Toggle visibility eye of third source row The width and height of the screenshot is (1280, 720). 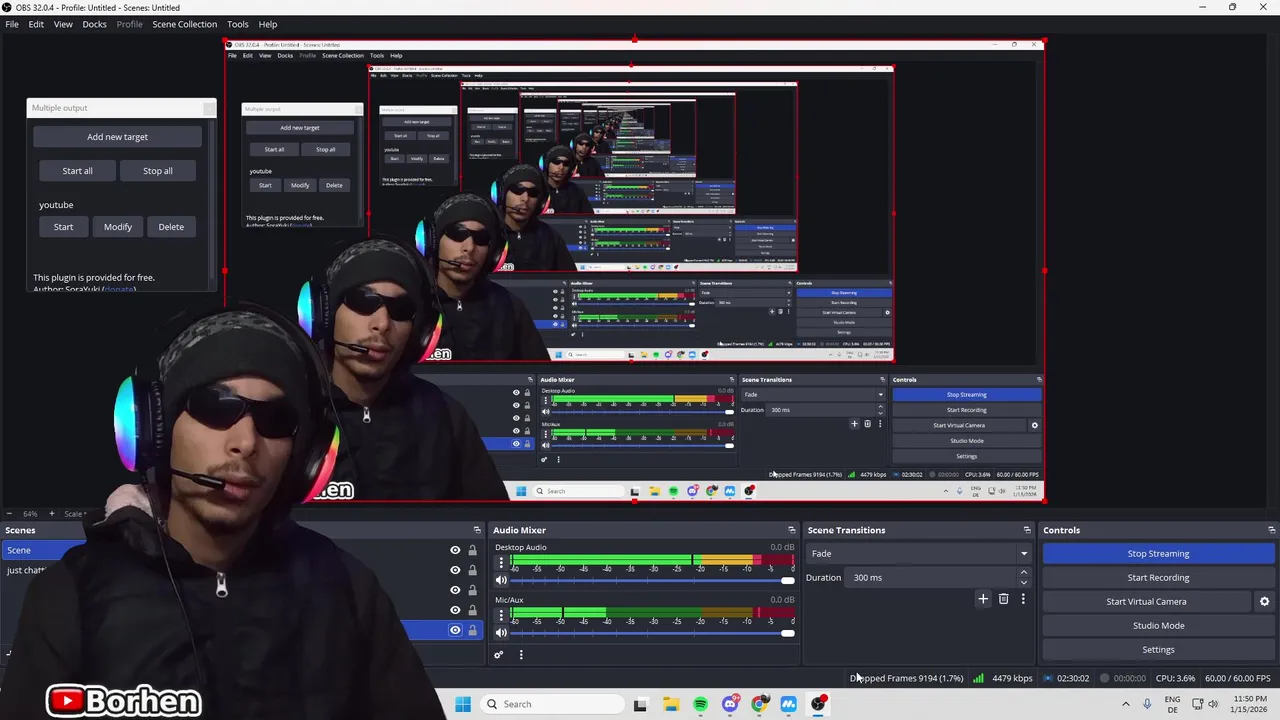[455, 590]
